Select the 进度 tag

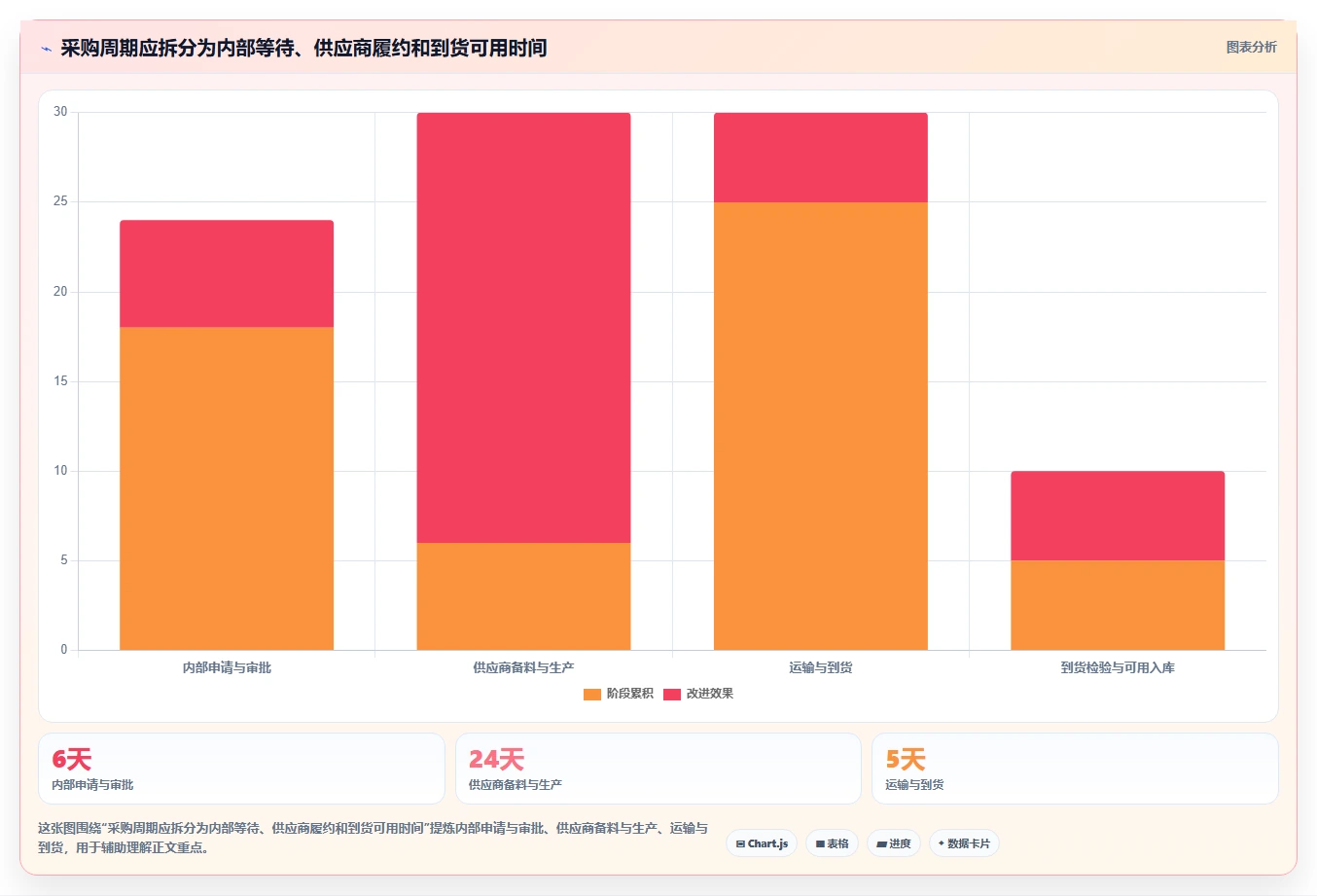(894, 843)
